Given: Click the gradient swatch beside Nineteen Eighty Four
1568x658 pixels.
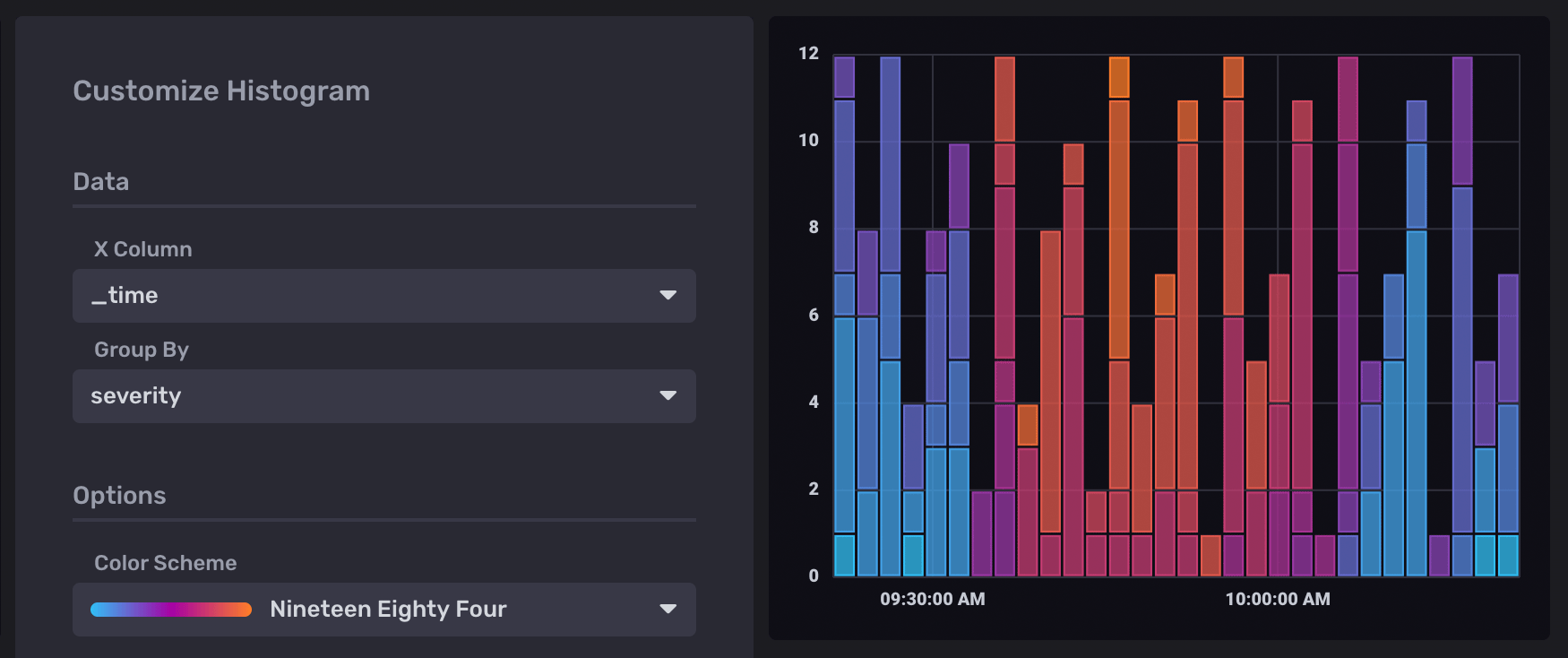Looking at the screenshot, I should pyautogui.click(x=171, y=610).
